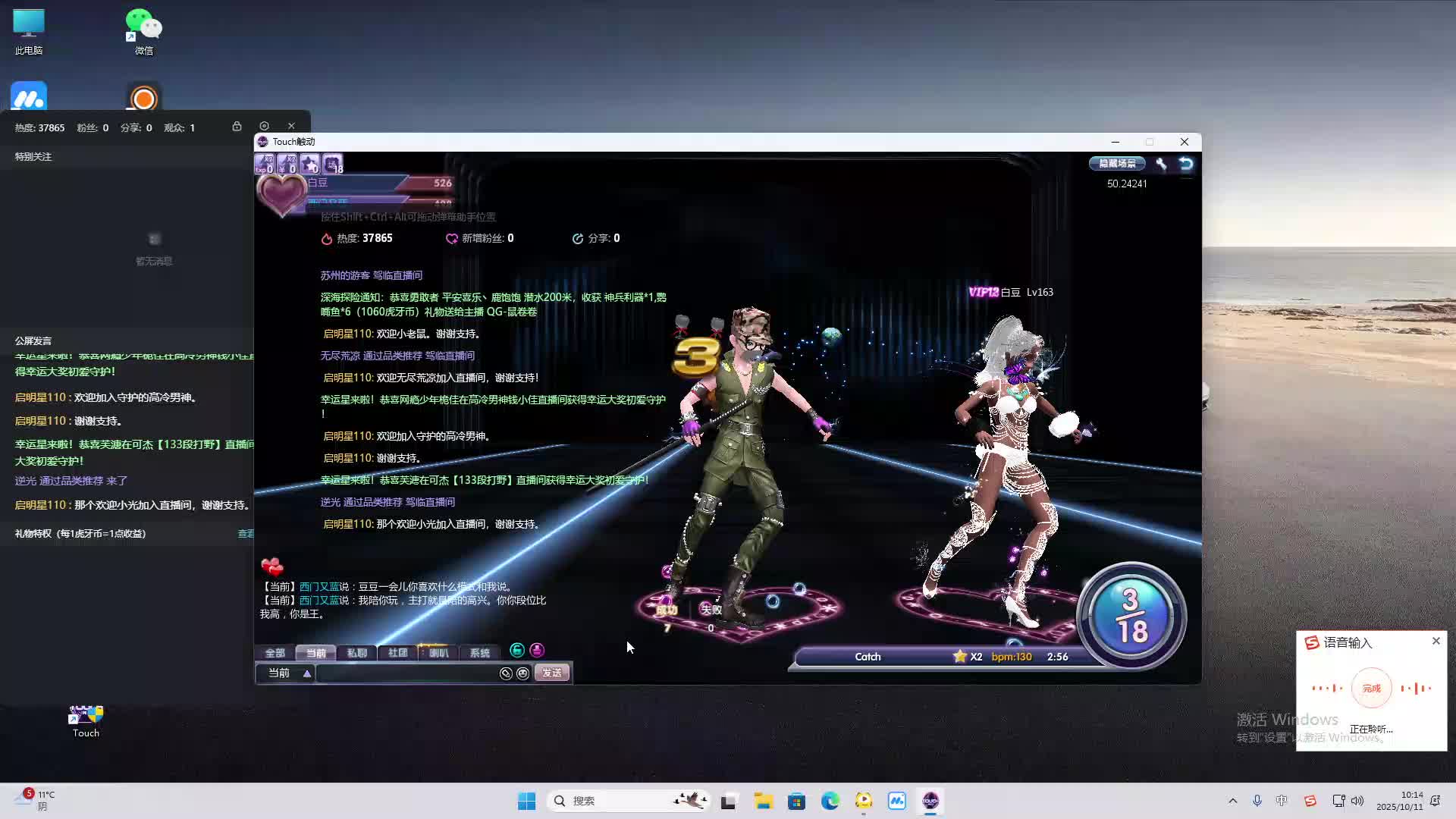
Task: Click the gear icon in overlay panel
Action: [264, 126]
